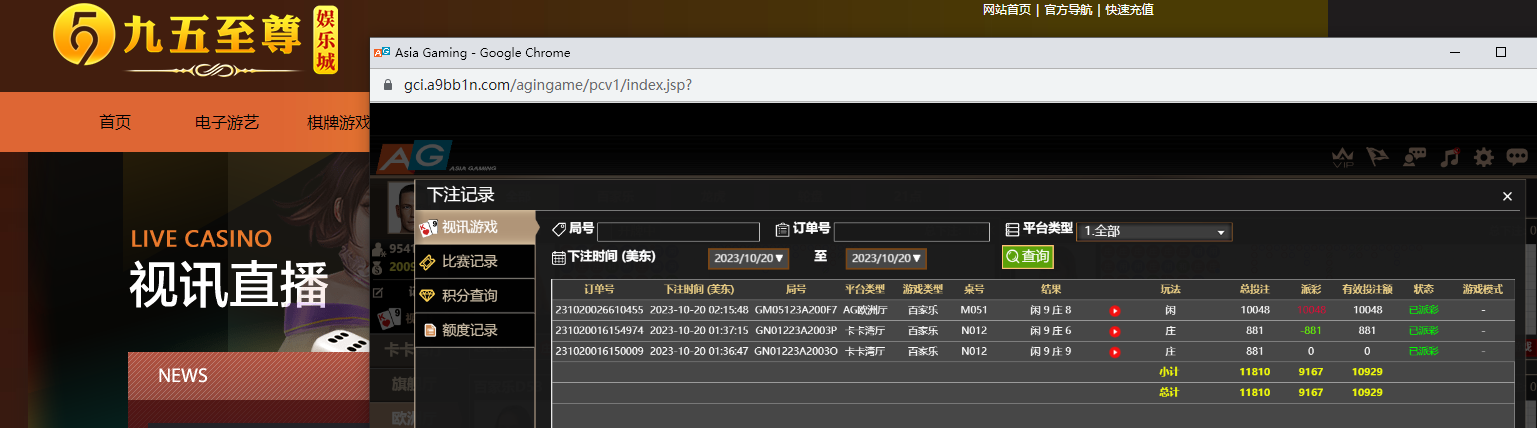Click round number GN01223A2003O
1537x428 pixels.
796,352
